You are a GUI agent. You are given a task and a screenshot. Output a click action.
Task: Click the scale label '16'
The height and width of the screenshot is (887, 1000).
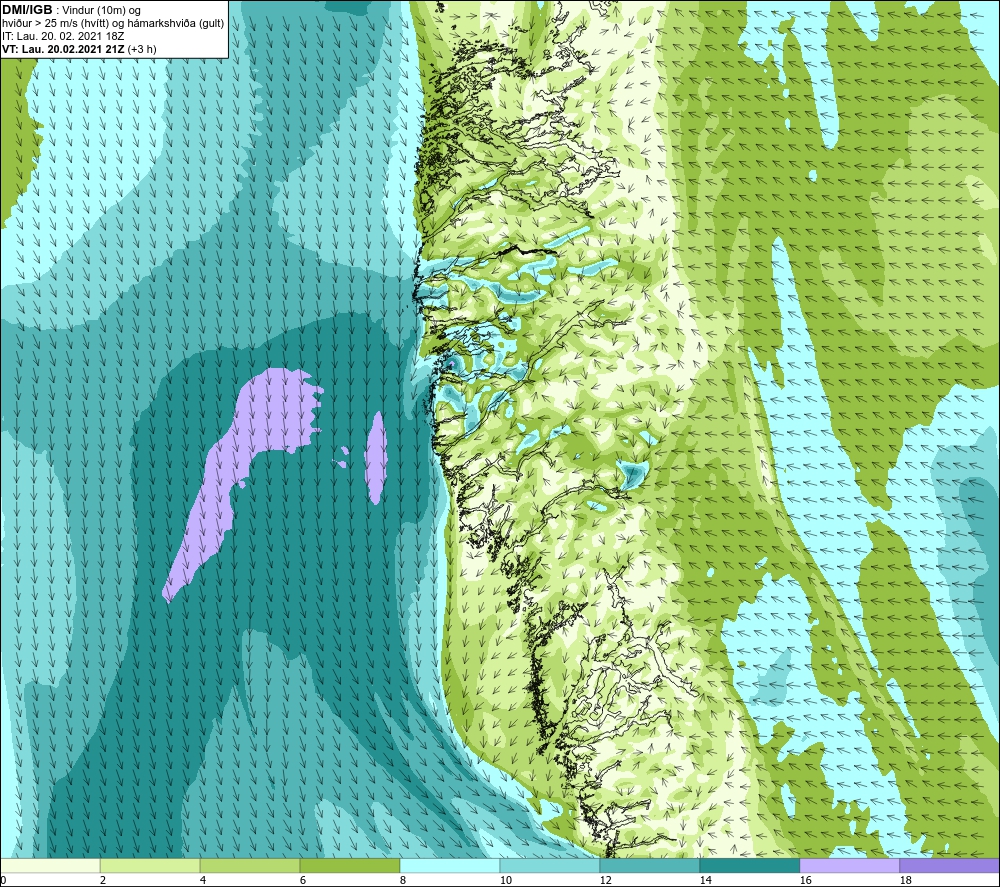tap(805, 881)
